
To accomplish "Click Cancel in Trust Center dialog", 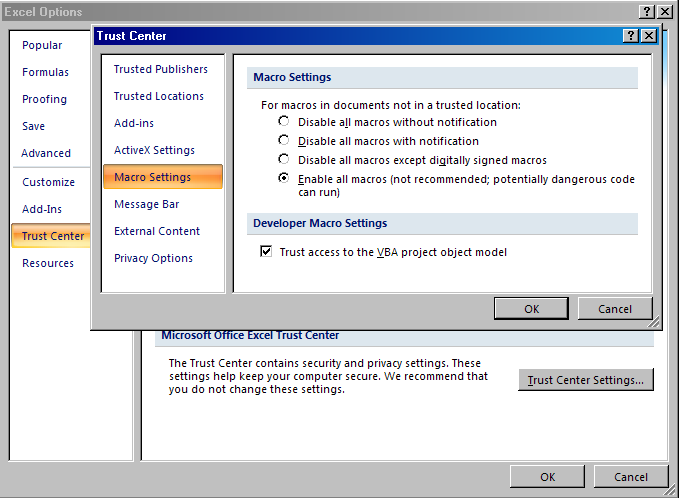I will [615, 309].
